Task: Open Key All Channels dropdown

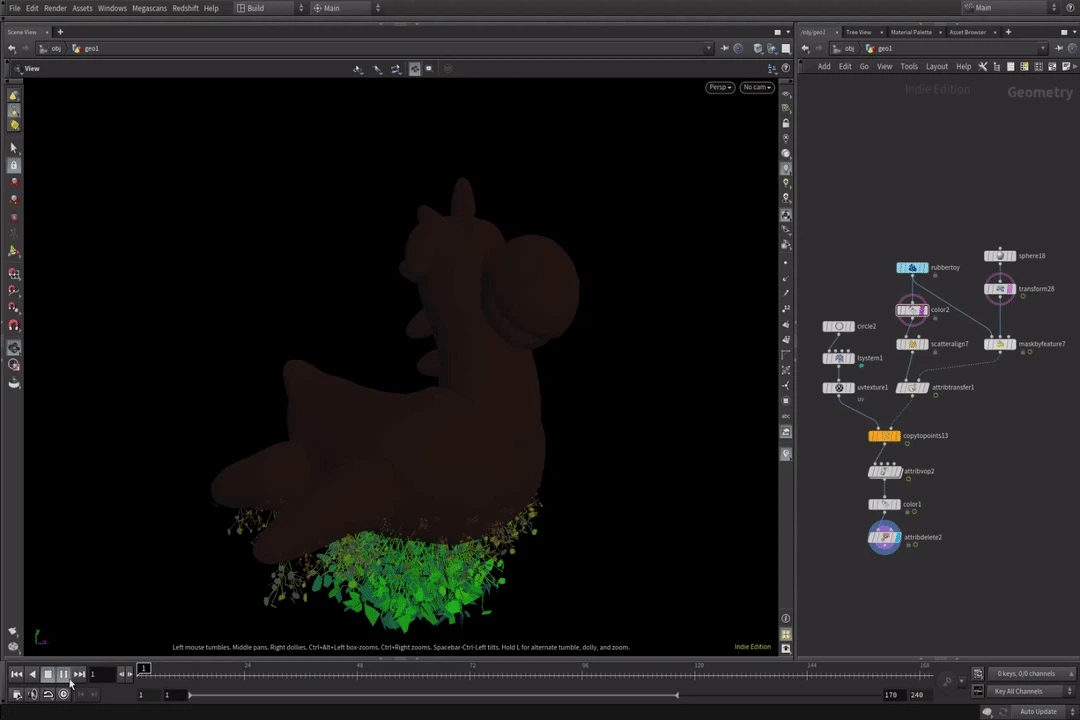Action: pos(1030,691)
